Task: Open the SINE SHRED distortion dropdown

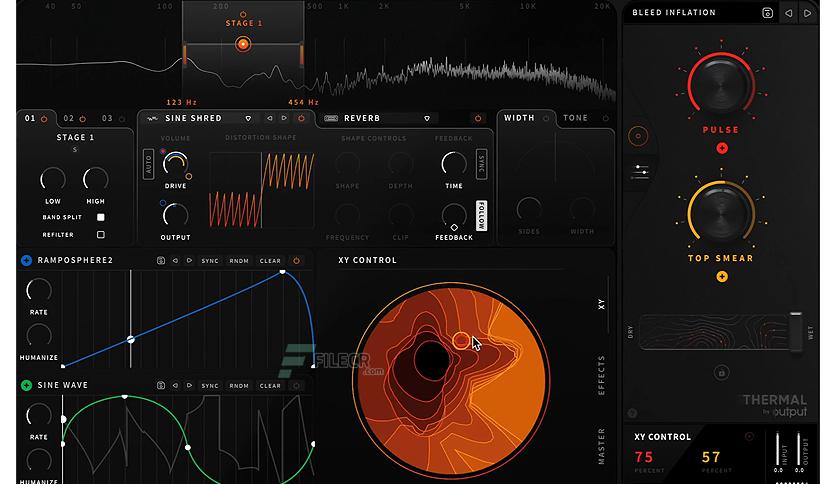Action: coord(248,118)
